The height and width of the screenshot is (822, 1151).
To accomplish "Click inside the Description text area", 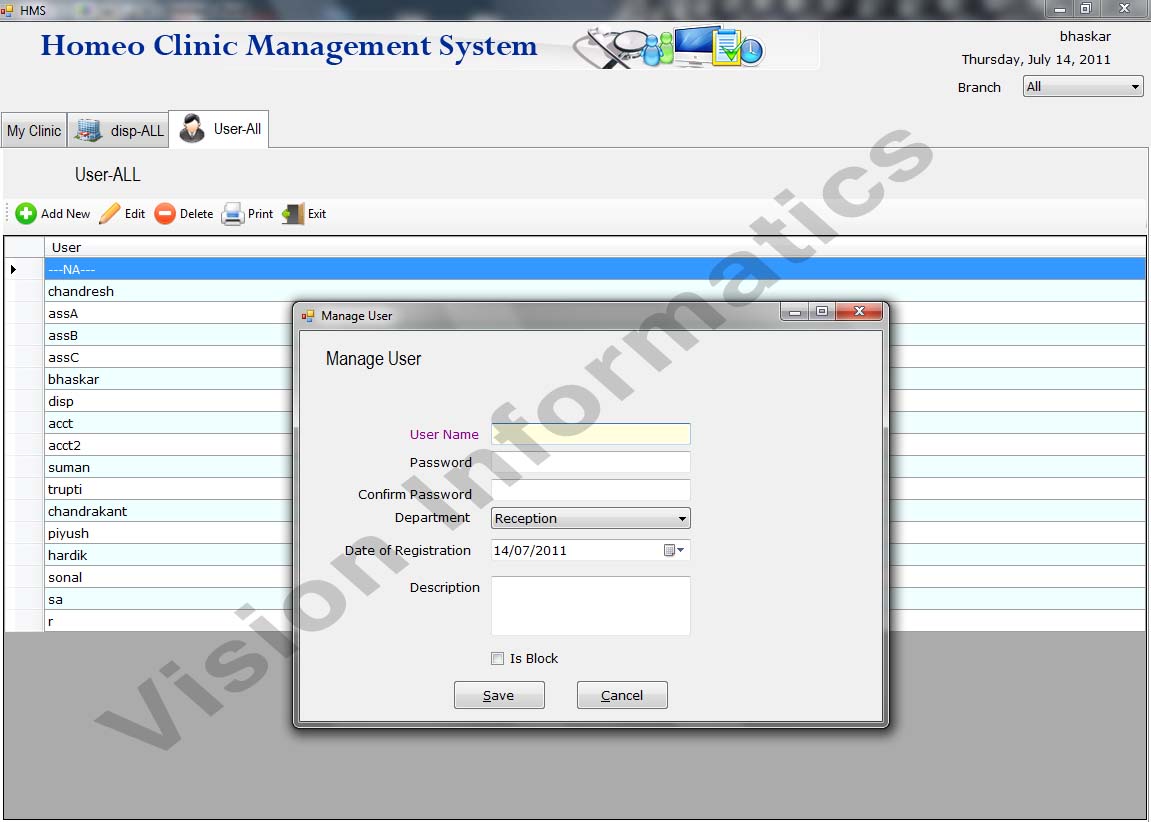I will [x=591, y=605].
